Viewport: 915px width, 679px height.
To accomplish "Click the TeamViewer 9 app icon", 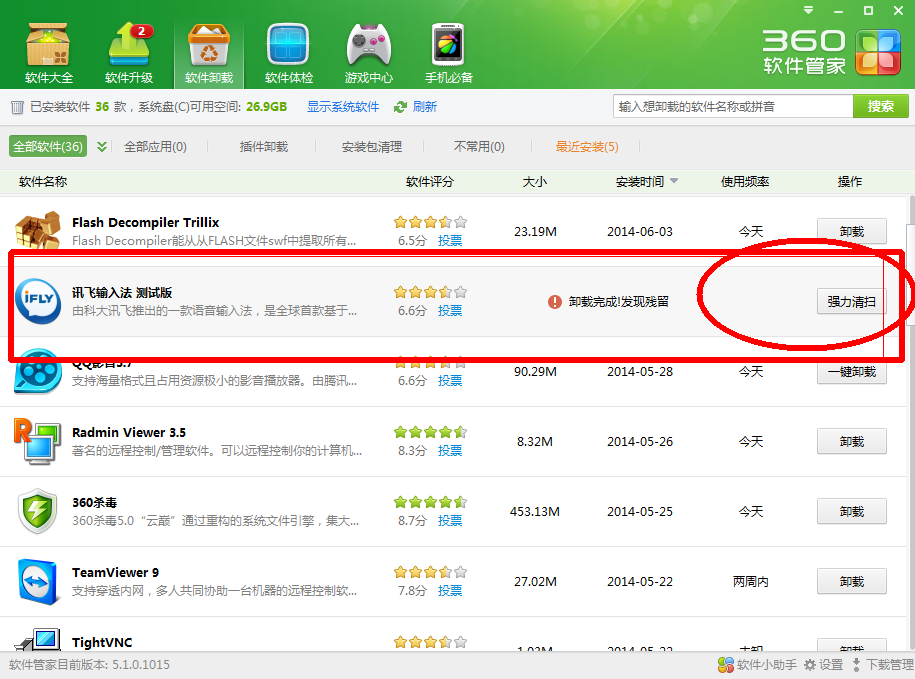I will tap(38, 581).
